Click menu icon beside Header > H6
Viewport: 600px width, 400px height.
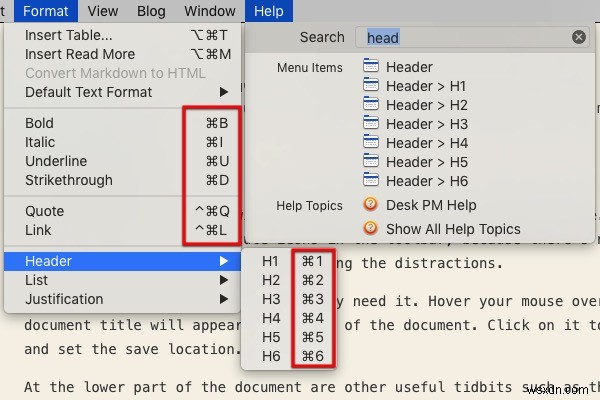pyautogui.click(x=371, y=180)
